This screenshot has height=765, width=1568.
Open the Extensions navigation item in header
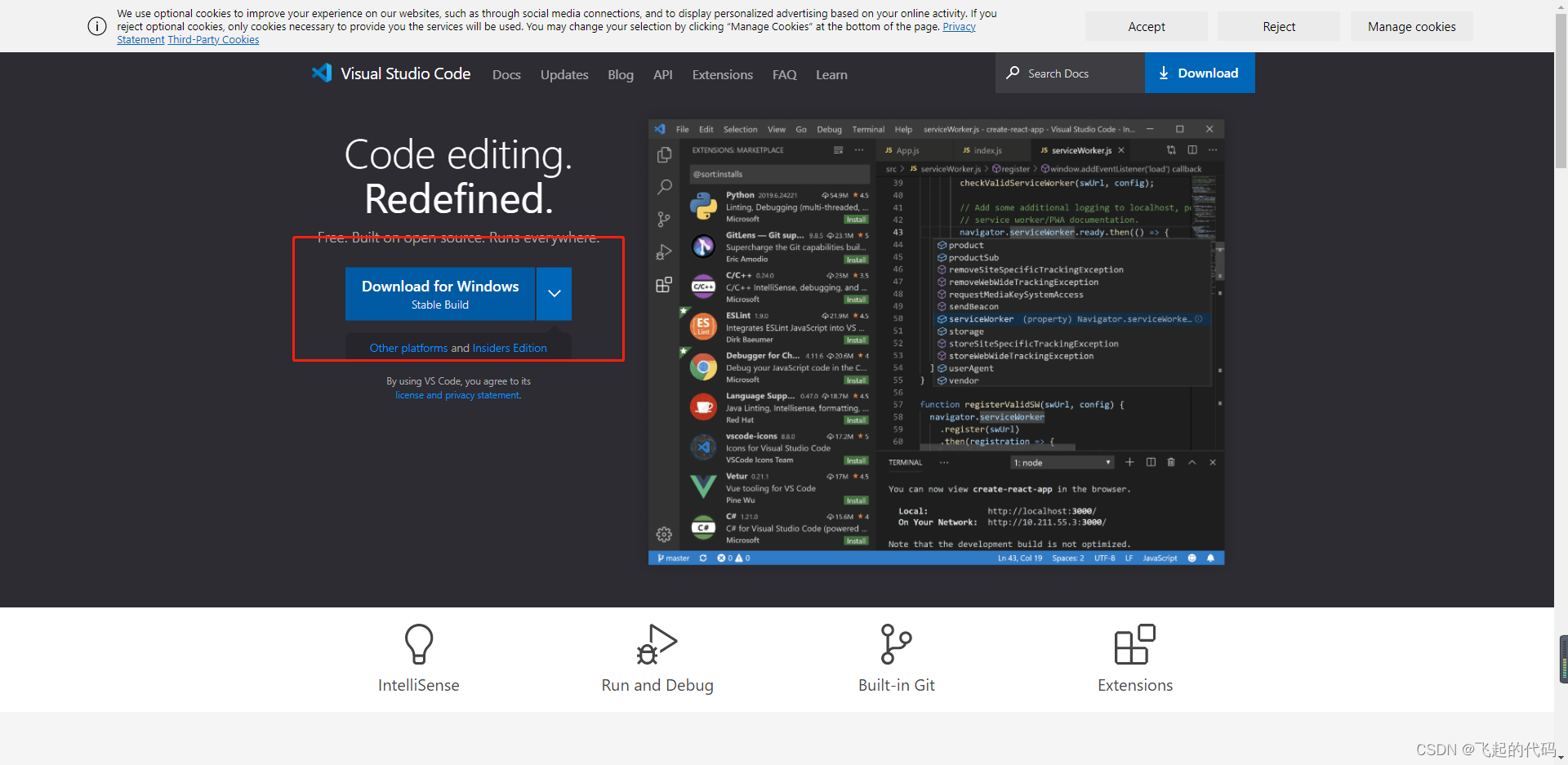[723, 74]
